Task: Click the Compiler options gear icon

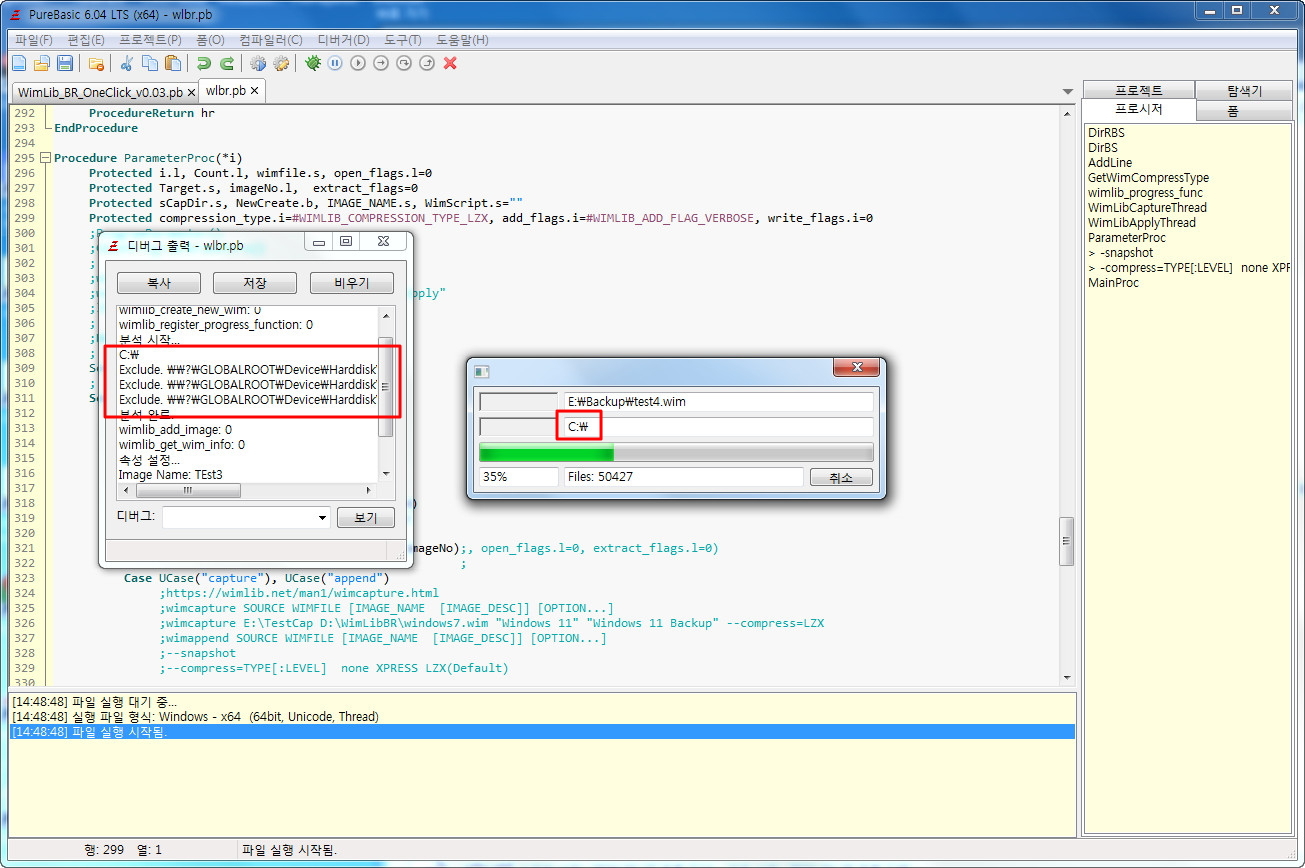Action: 281,63
